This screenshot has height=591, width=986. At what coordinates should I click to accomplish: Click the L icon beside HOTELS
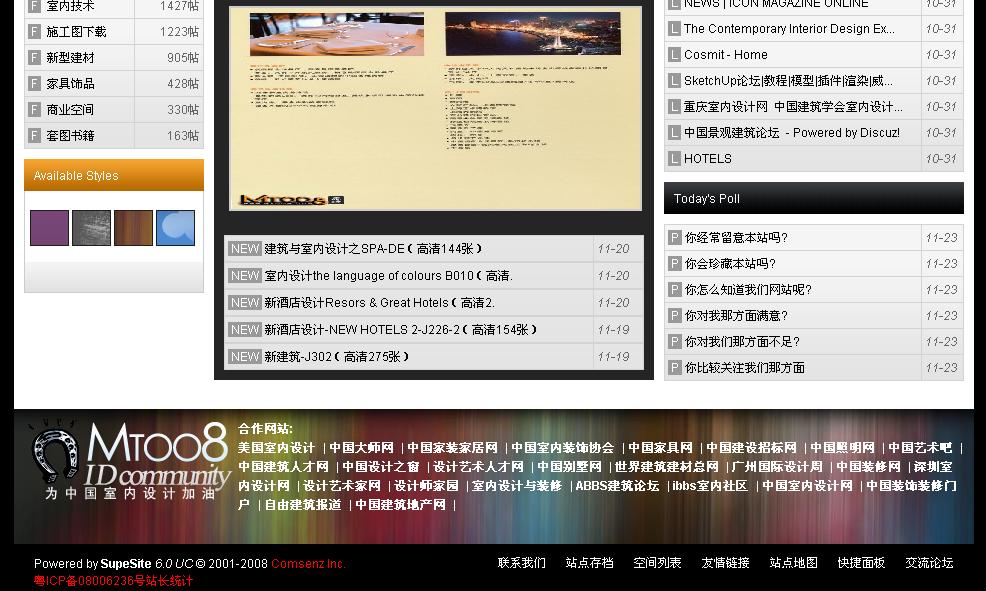pos(674,158)
